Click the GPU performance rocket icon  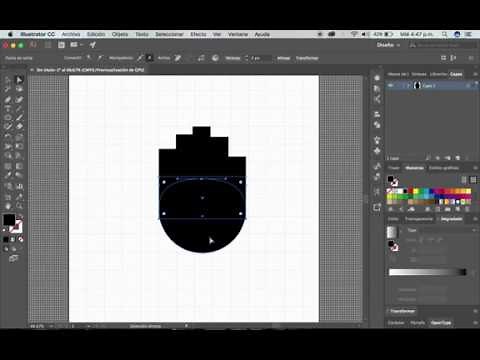tap(93, 45)
